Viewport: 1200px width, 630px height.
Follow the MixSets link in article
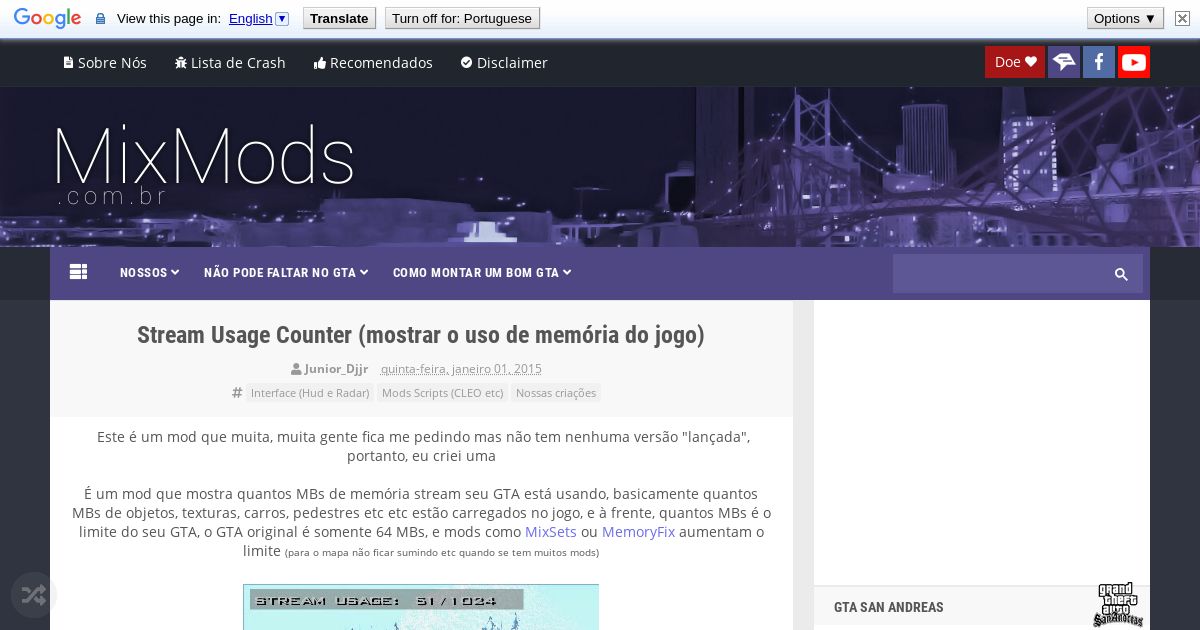551,532
